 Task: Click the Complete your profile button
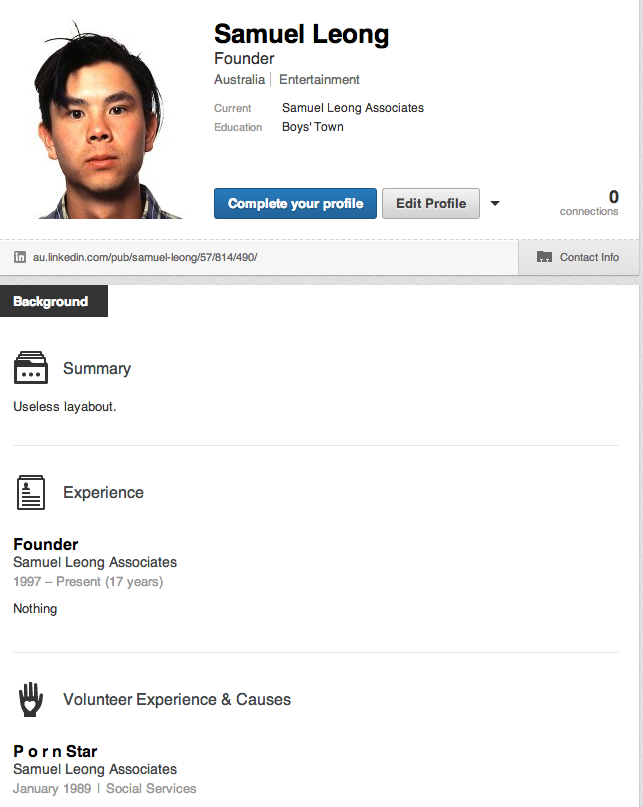coord(296,203)
